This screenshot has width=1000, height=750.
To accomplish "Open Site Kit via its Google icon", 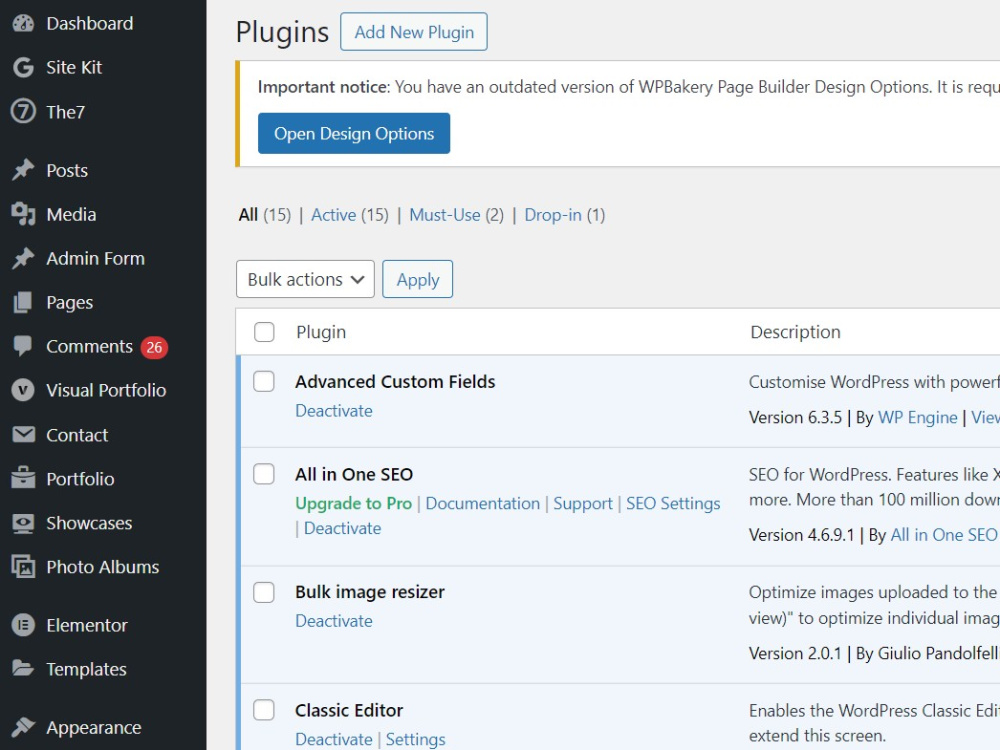I will [x=23, y=68].
